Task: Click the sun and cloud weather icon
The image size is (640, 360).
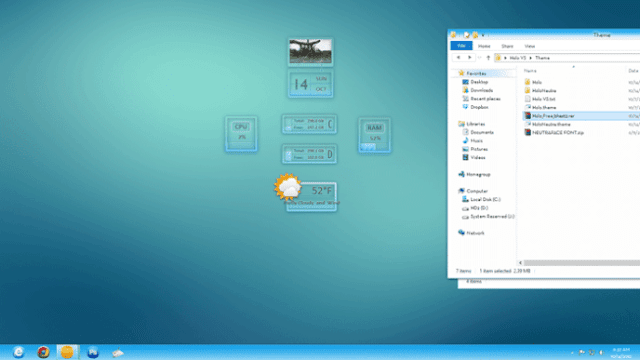Action: coord(288,187)
